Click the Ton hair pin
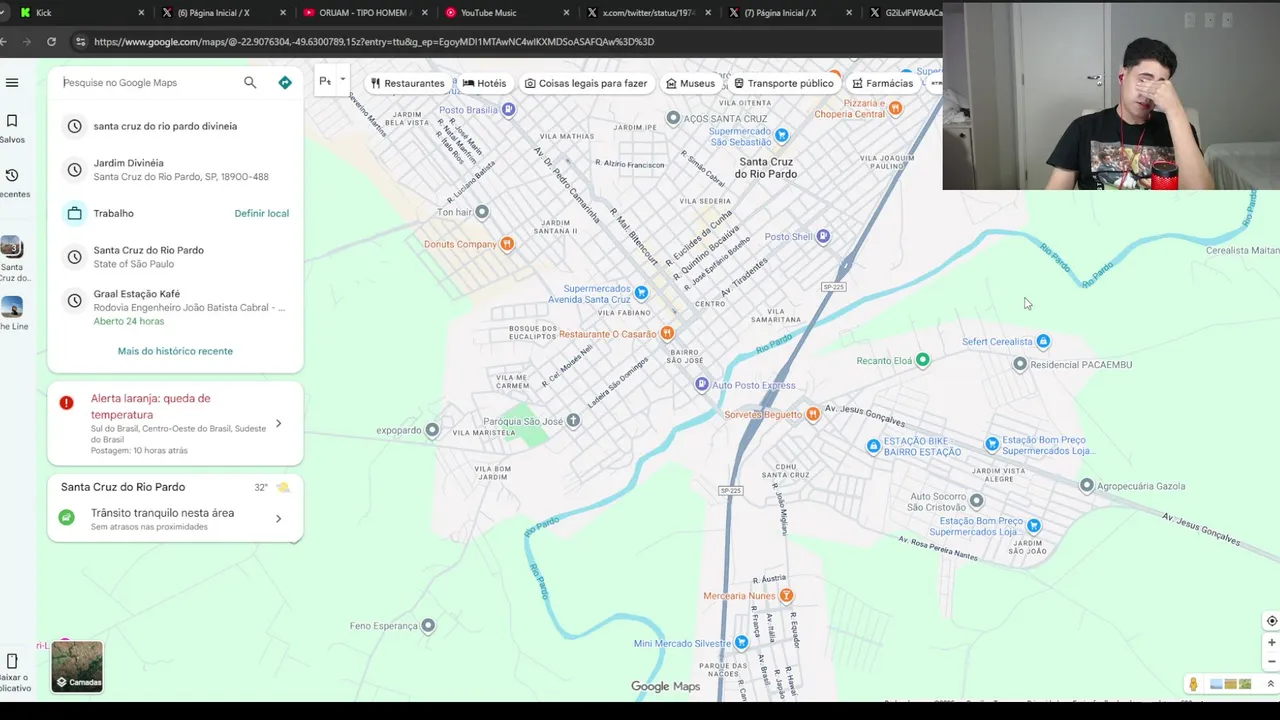Viewport: 1280px width, 720px height. [482, 211]
